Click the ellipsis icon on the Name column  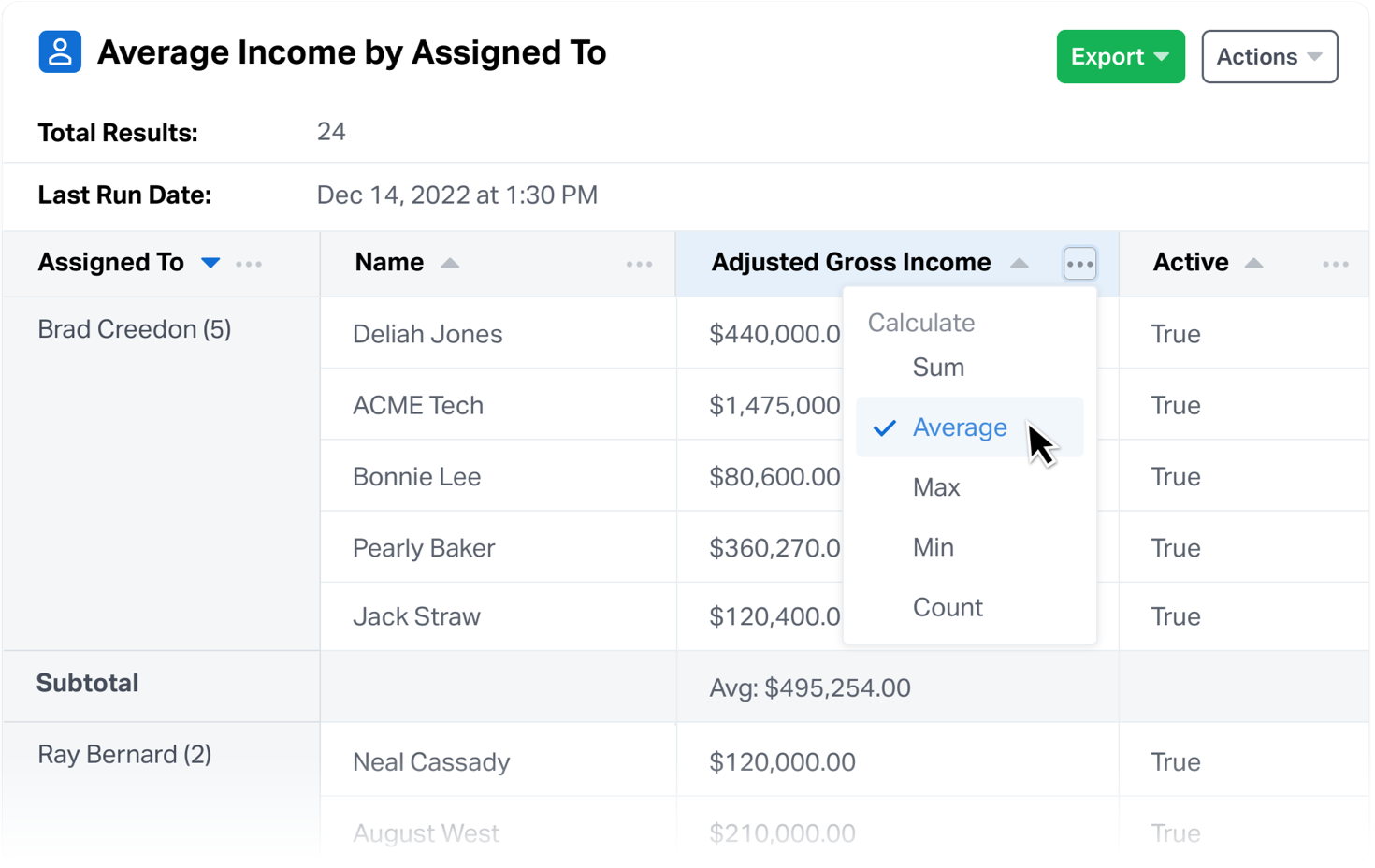click(640, 264)
